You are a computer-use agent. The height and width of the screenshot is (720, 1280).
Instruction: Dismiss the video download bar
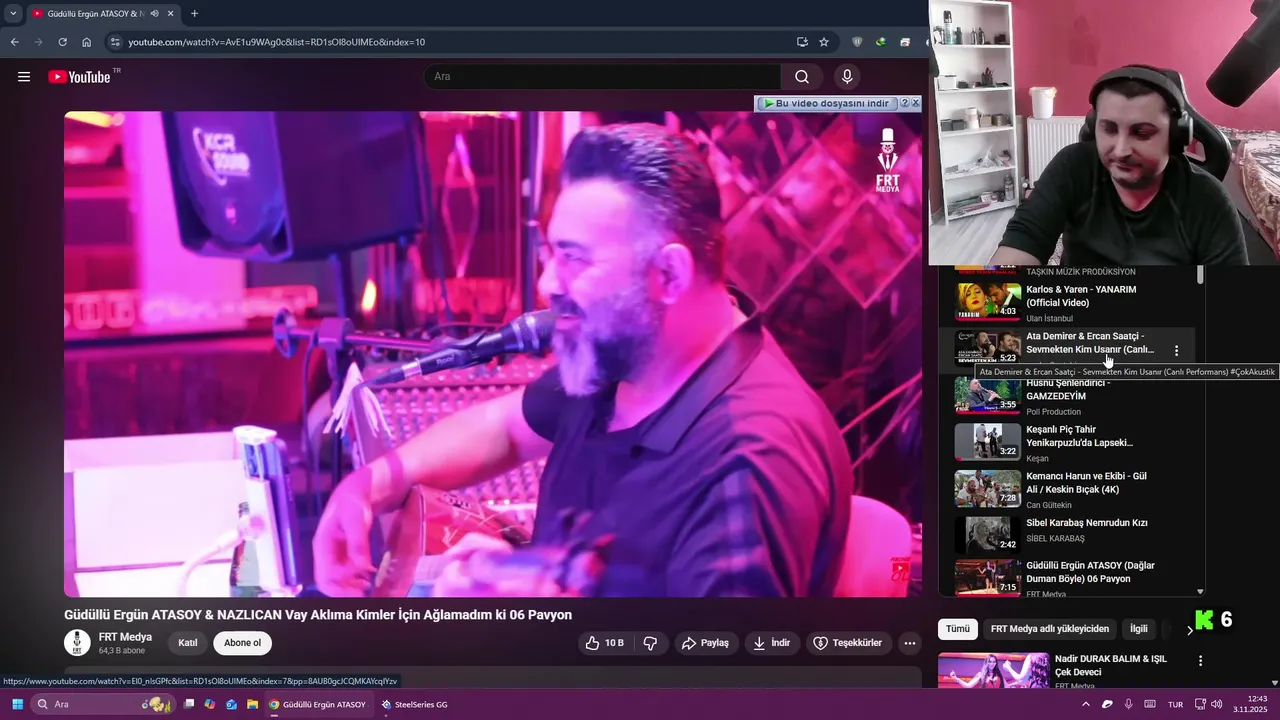tap(915, 103)
